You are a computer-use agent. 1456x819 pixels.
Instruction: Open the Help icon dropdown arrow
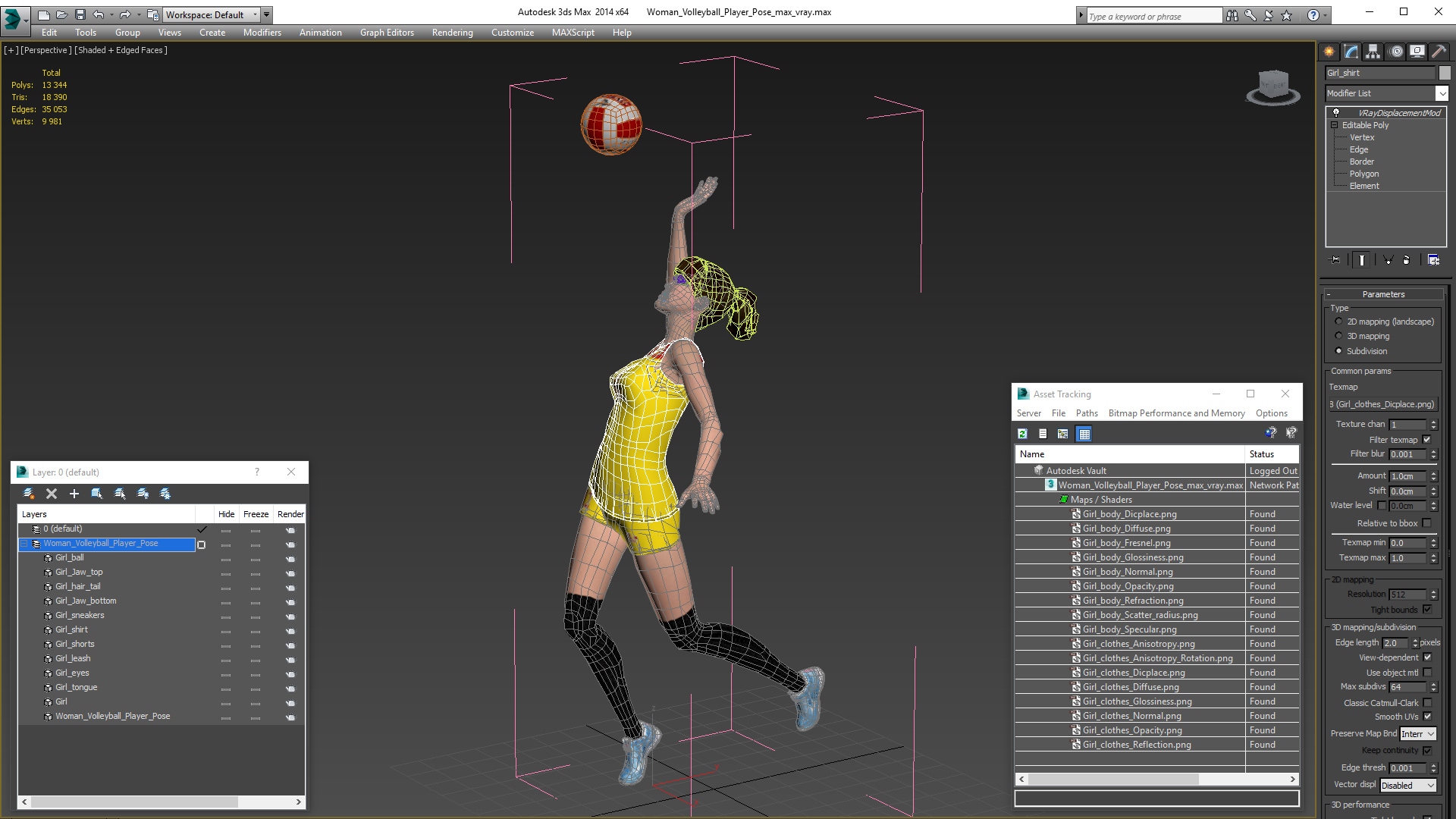pos(1326,15)
